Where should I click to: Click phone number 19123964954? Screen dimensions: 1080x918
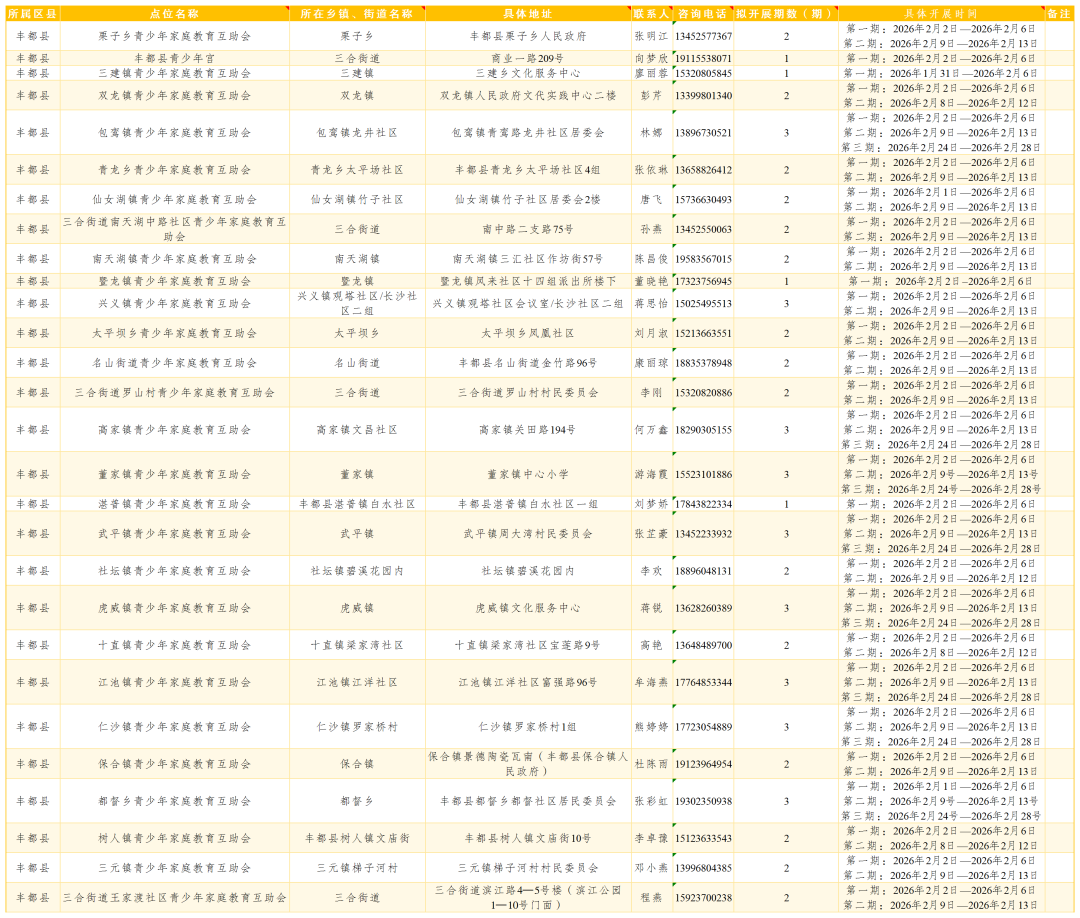[x=703, y=764]
